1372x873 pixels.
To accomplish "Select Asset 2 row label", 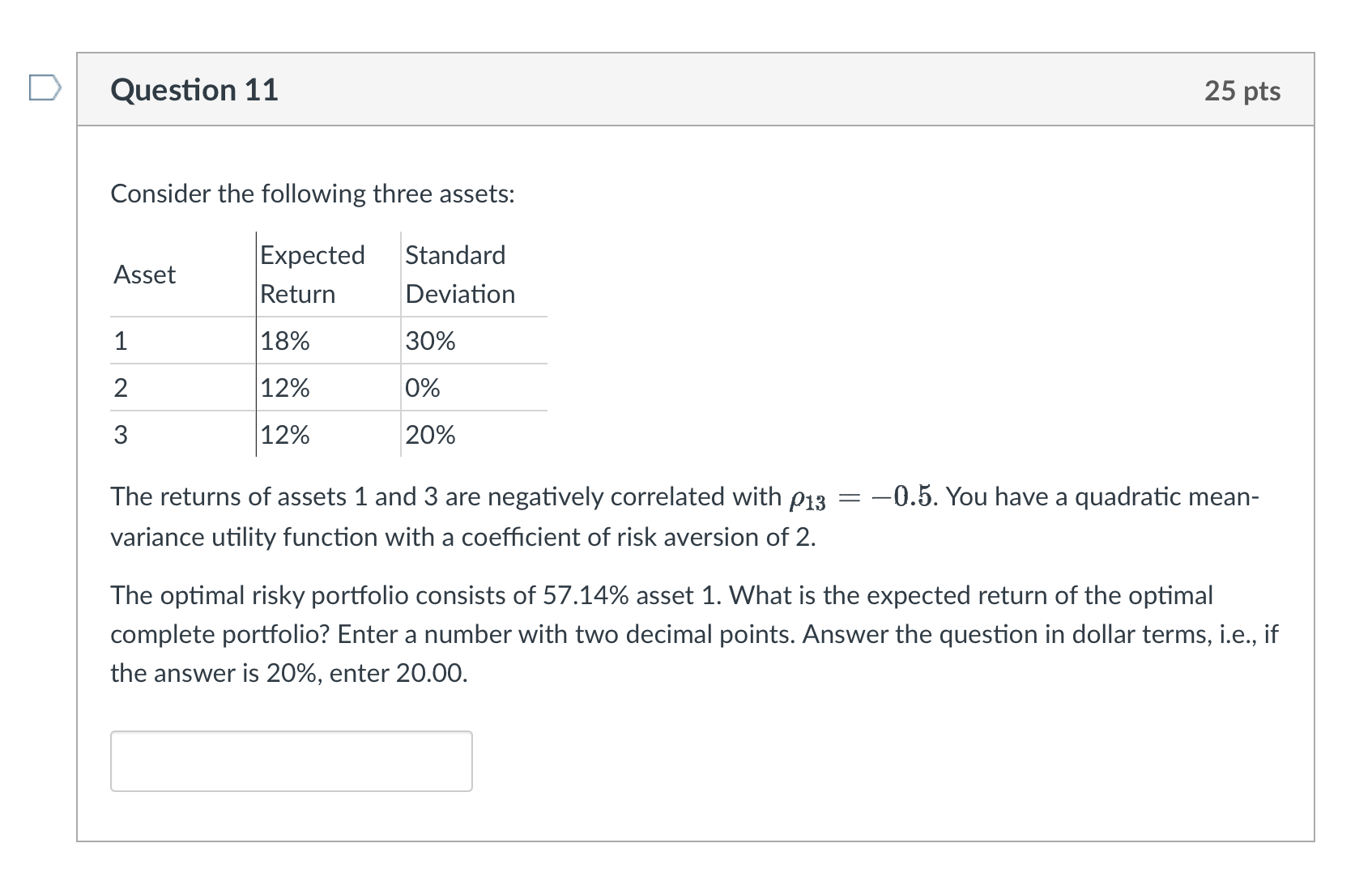I will point(120,389).
